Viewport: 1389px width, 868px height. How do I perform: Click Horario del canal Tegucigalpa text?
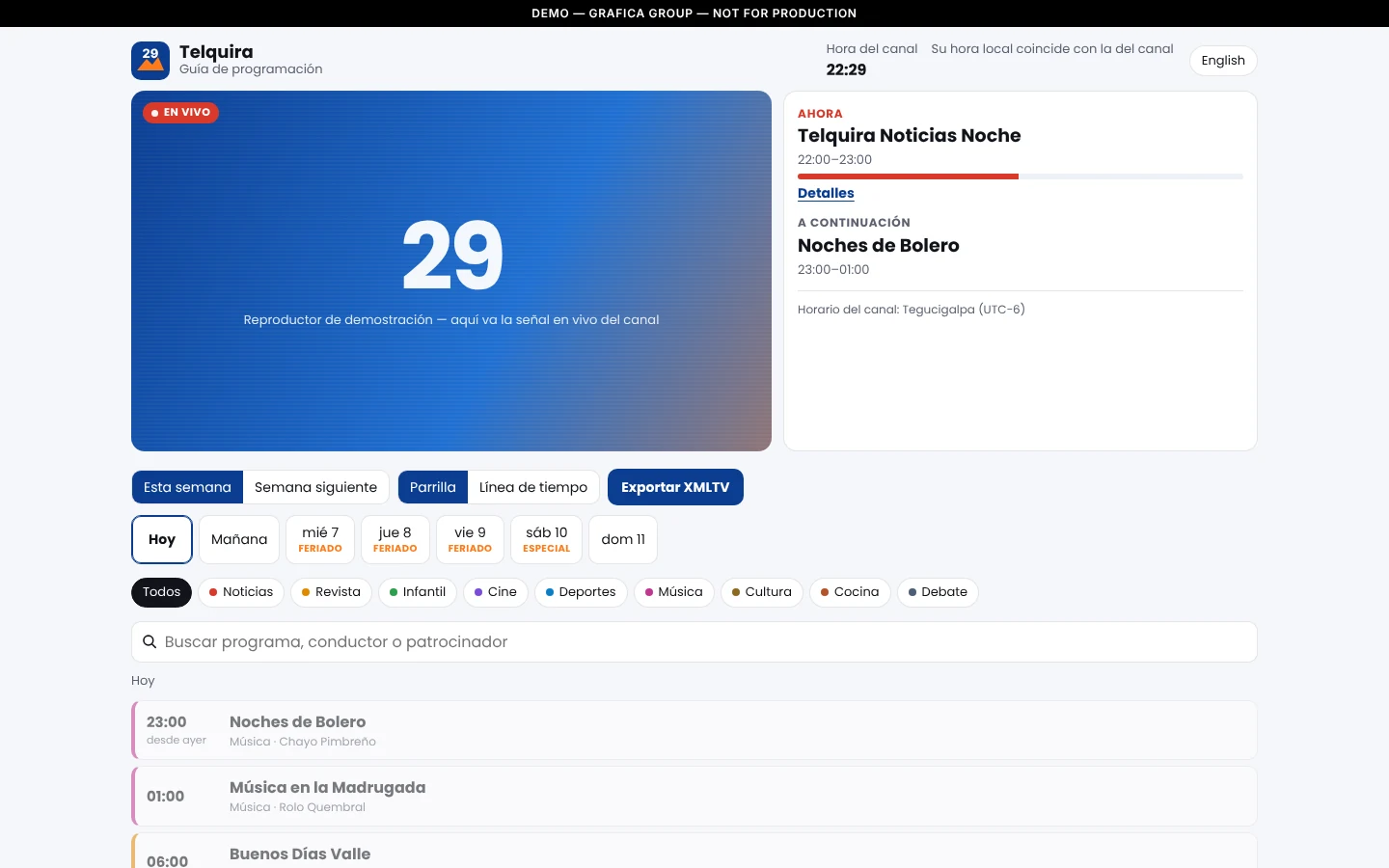coord(912,310)
